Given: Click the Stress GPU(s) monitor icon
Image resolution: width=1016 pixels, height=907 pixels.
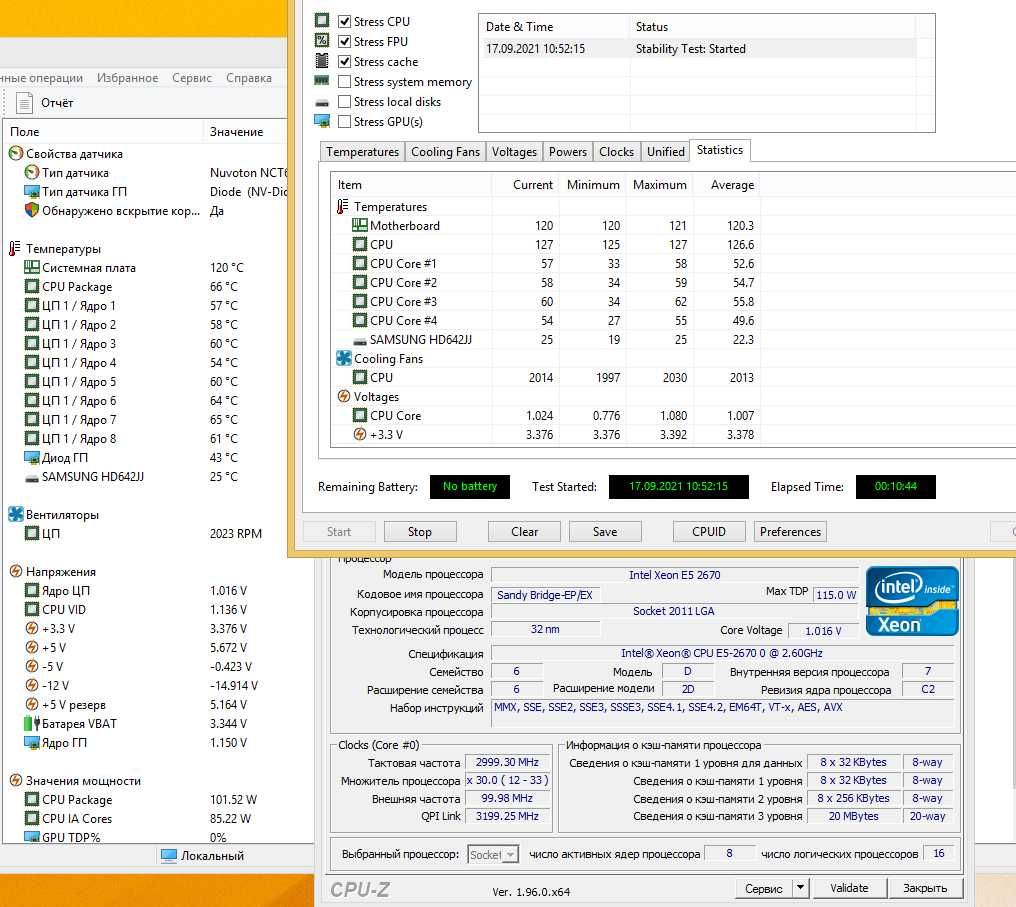Looking at the screenshot, I should [x=321, y=121].
